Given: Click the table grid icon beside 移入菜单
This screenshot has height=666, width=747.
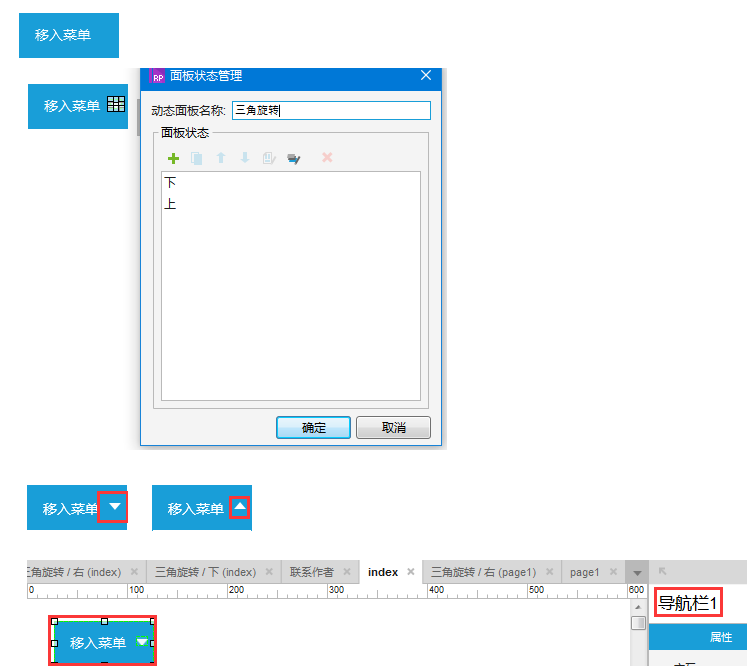Looking at the screenshot, I should point(116,104).
